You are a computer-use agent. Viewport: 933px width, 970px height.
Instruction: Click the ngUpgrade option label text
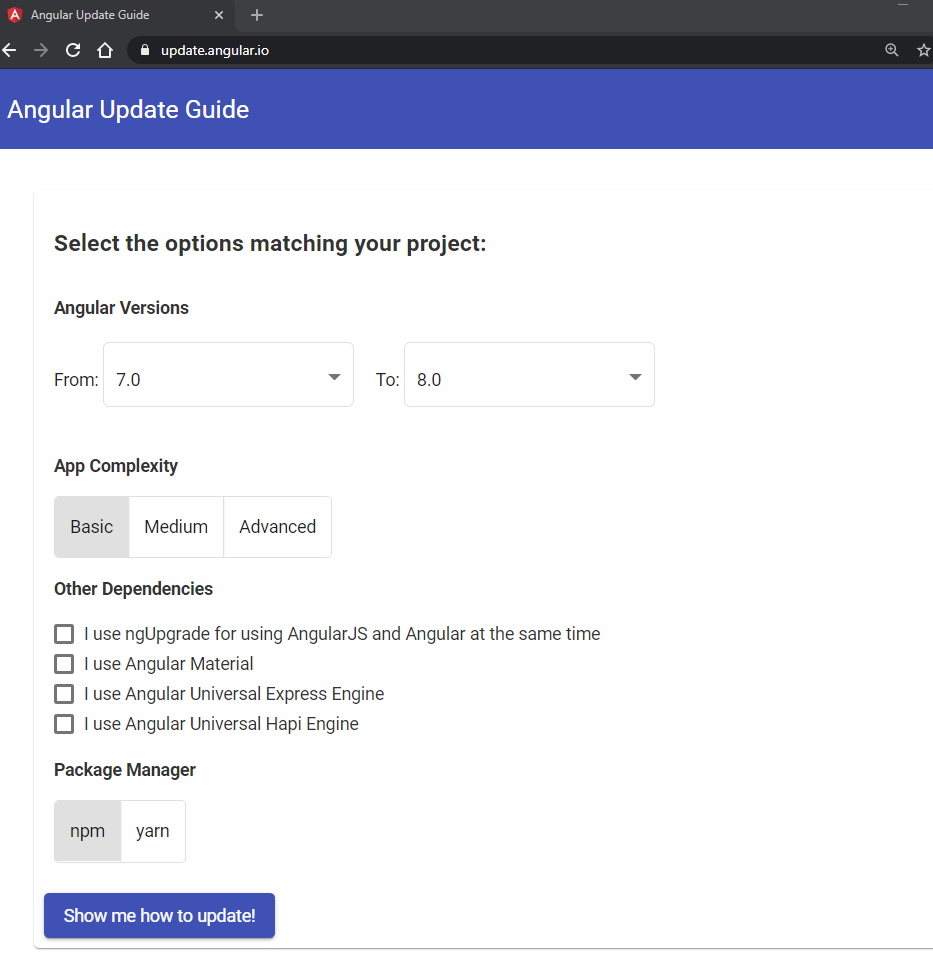coord(342,633)
